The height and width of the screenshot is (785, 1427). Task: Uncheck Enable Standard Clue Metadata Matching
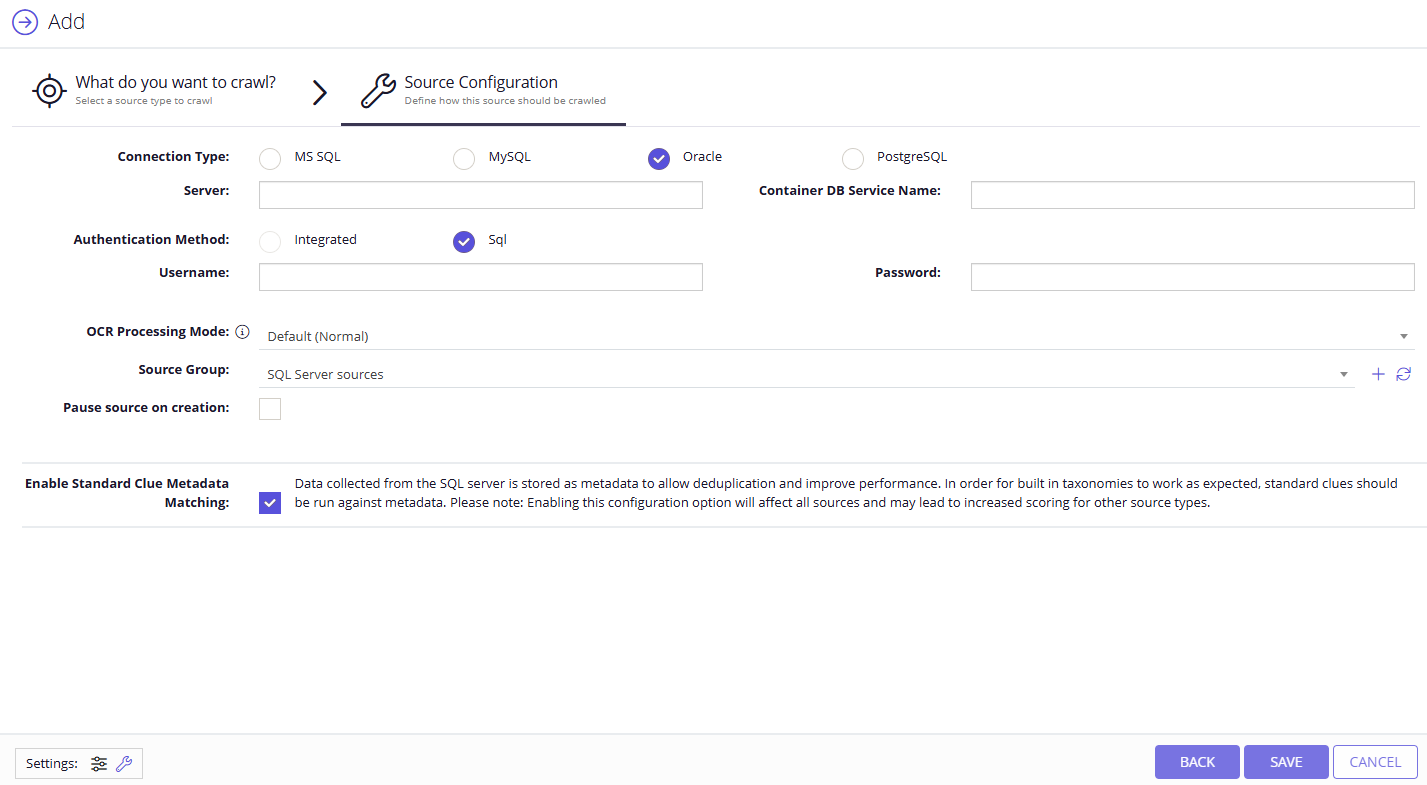pyautogui.click(x=270, y=502)
